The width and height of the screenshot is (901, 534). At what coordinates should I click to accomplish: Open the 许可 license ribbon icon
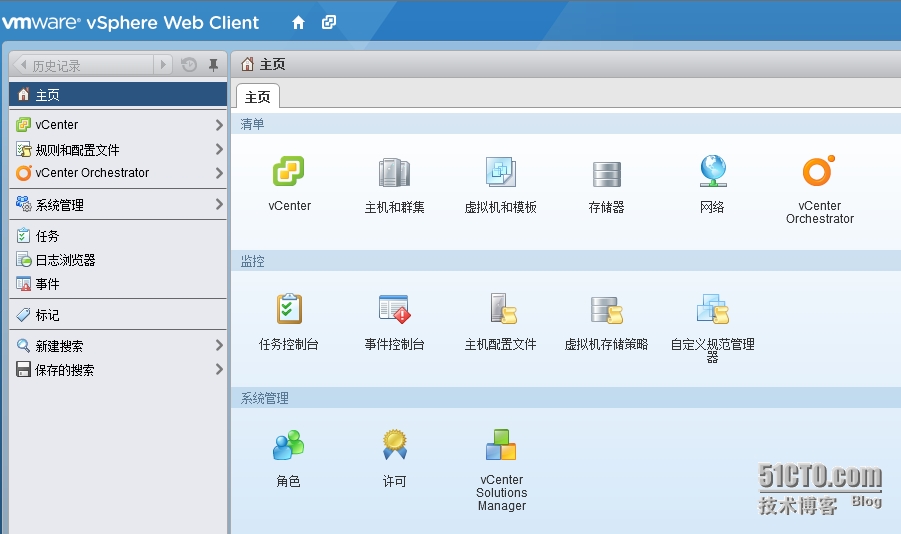(x=395, y=444)
